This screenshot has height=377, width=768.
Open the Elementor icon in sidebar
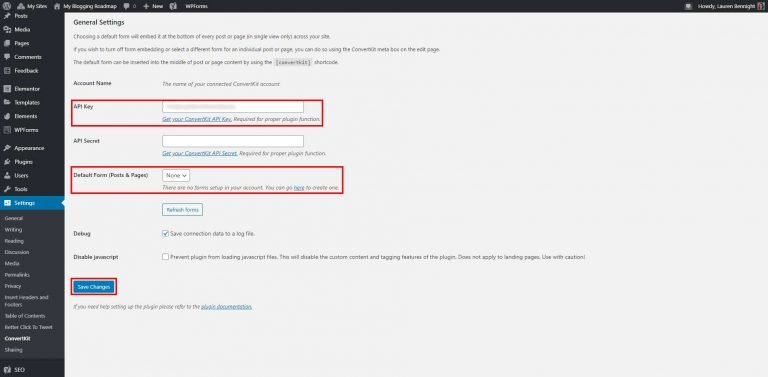click(7, 89)
